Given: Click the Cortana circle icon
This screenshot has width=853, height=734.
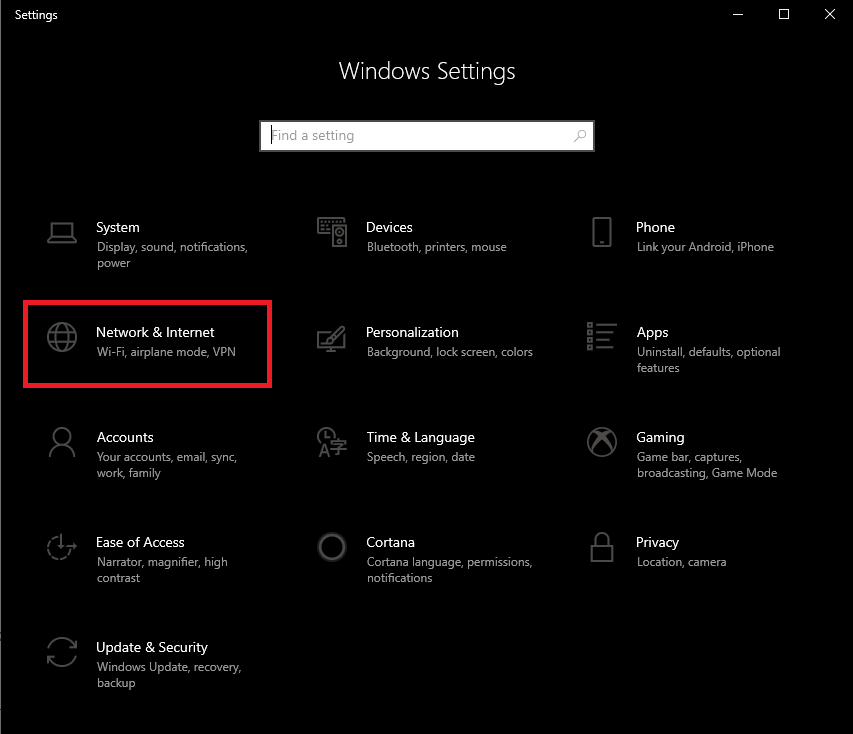Looking at the screenshot, I should (332, 547).
